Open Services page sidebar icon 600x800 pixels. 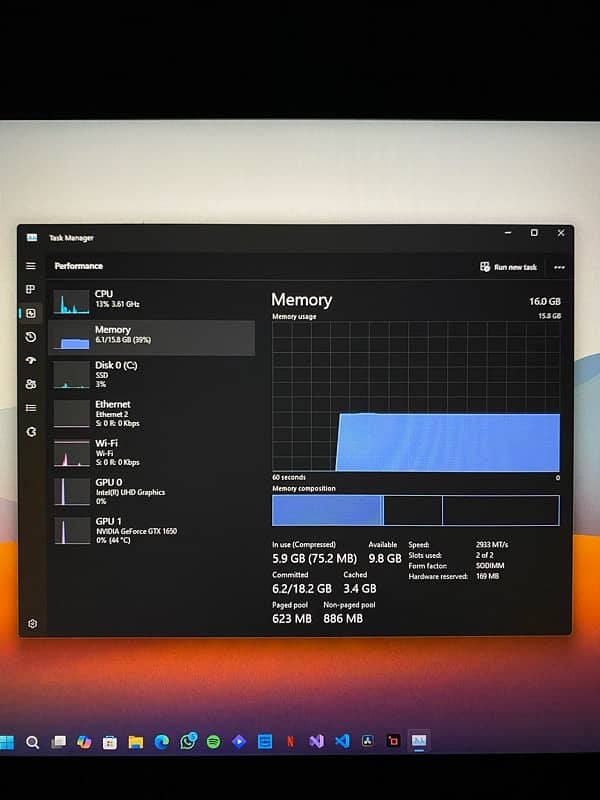[x=31, y=432]
